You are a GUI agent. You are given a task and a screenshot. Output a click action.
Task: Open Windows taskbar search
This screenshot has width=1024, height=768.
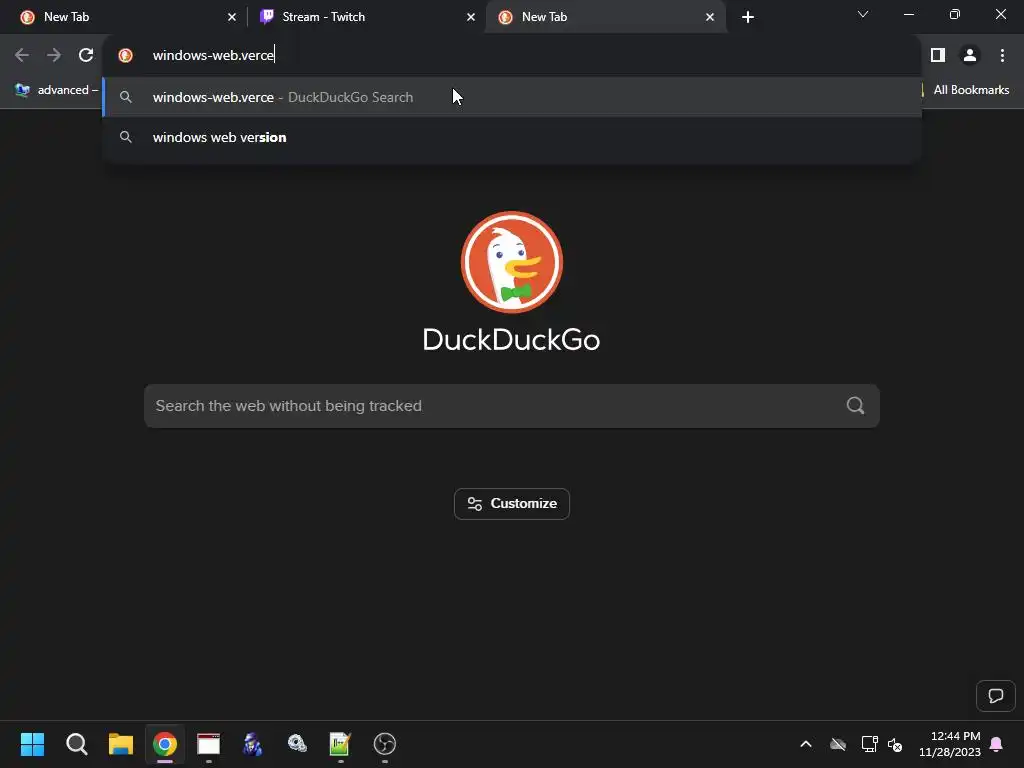(76, 744)
